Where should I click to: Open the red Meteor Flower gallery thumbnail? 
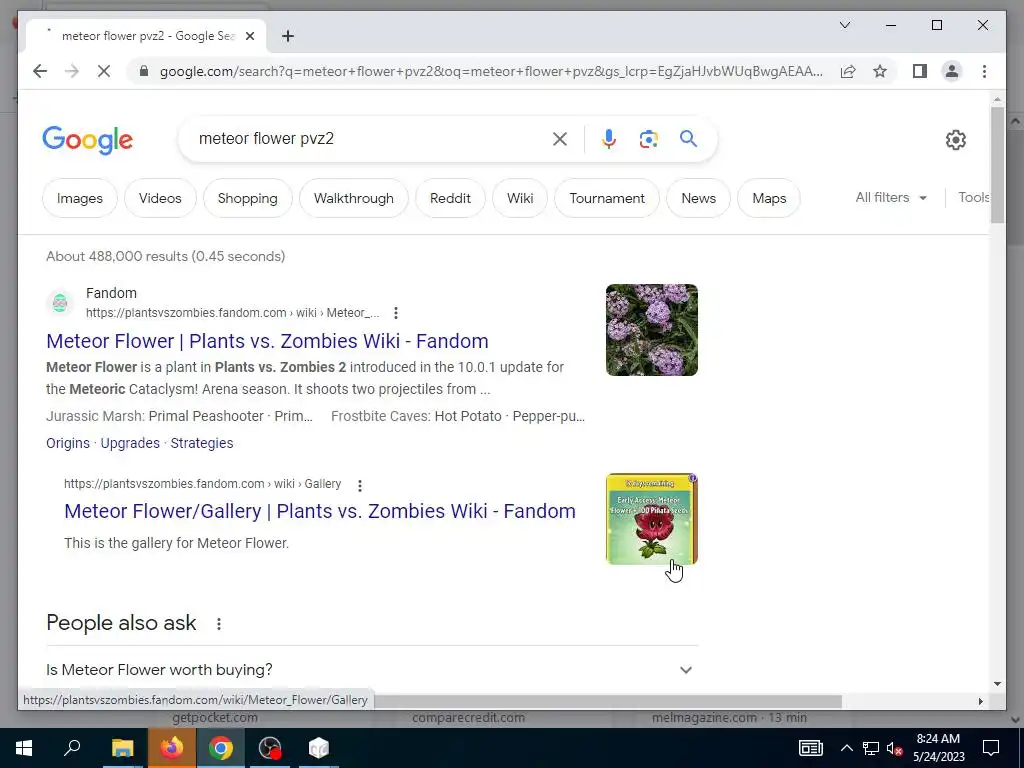(652, 519)
